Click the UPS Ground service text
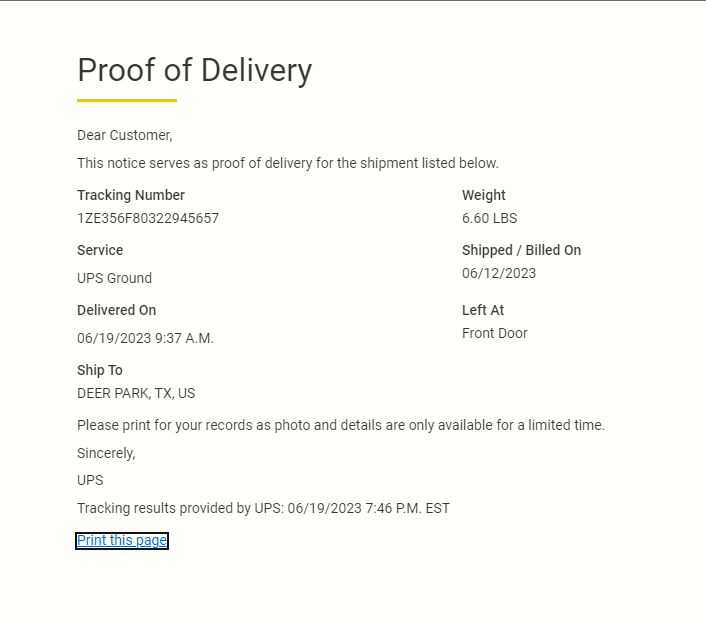This screenshot has height=625, width=706. 114,278
